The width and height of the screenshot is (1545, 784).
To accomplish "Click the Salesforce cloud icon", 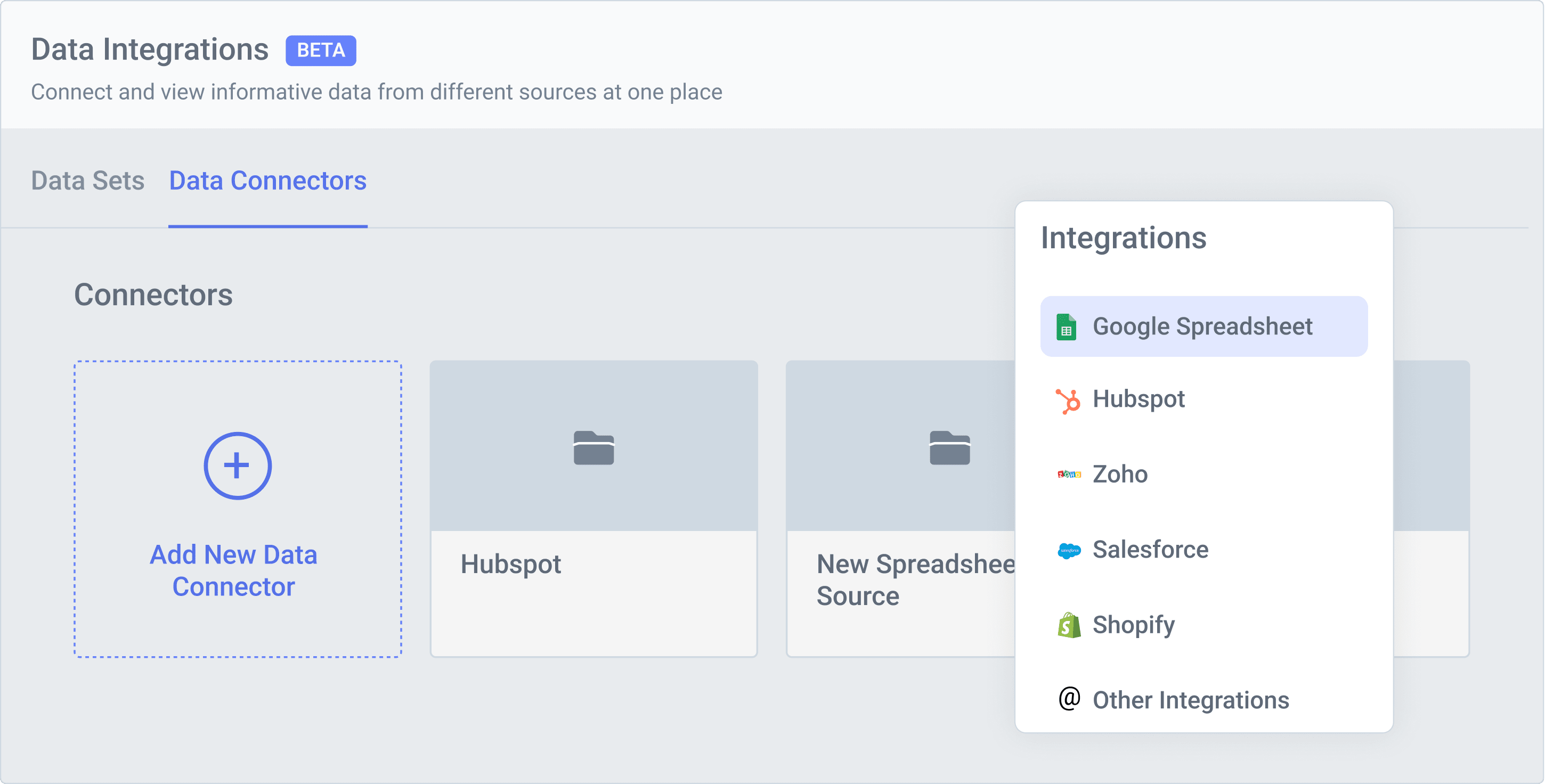I will (1069, 550).
